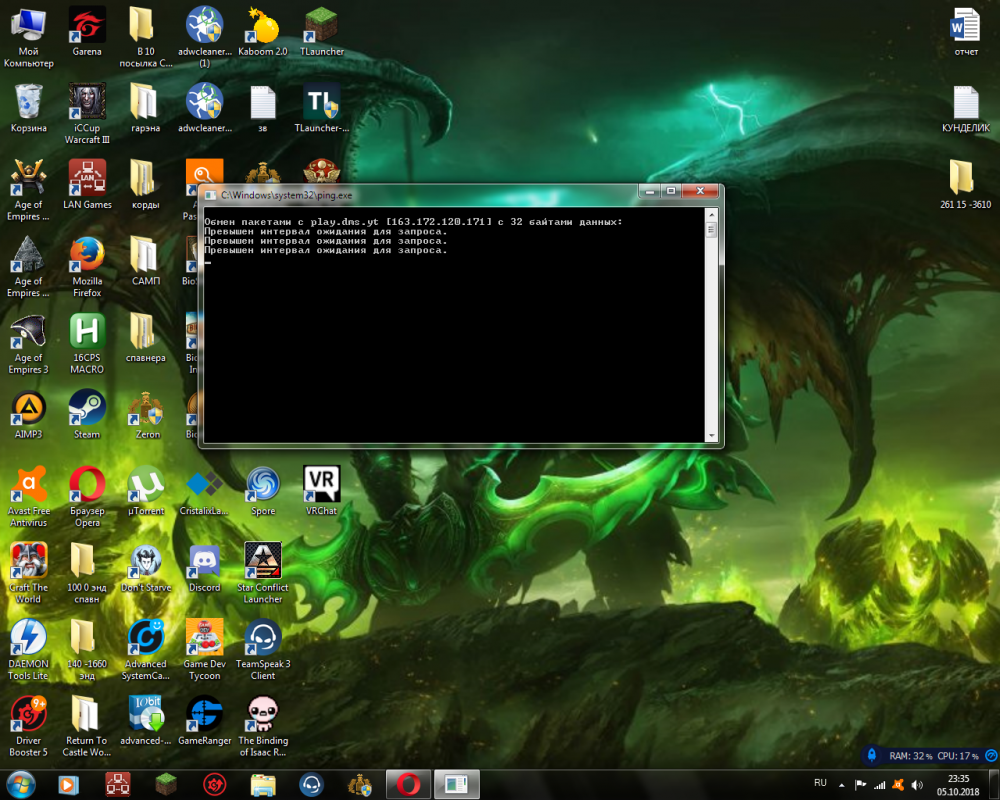Open the Recycle Bin (Корзина)
The height and width of the screenshot is (800, 1000).
coord(28,103)
